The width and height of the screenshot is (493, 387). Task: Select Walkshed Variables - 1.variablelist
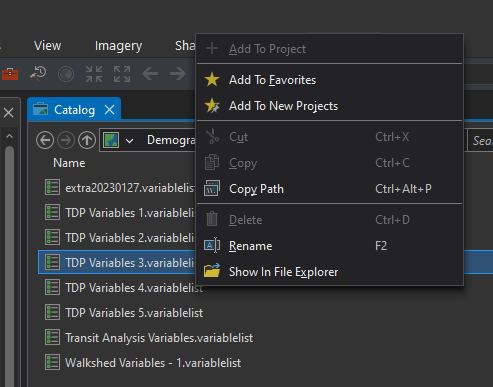(x=153, y=363)
